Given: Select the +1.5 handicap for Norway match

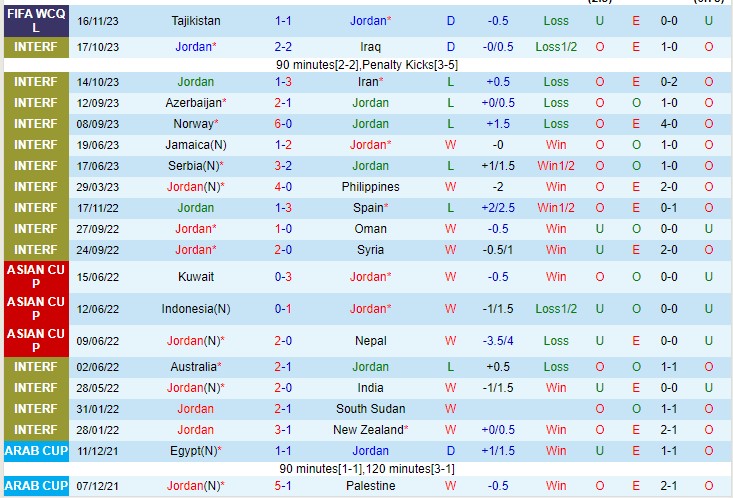Looking at the screenshot, I should pyautogui.click(x=498, y=124).
